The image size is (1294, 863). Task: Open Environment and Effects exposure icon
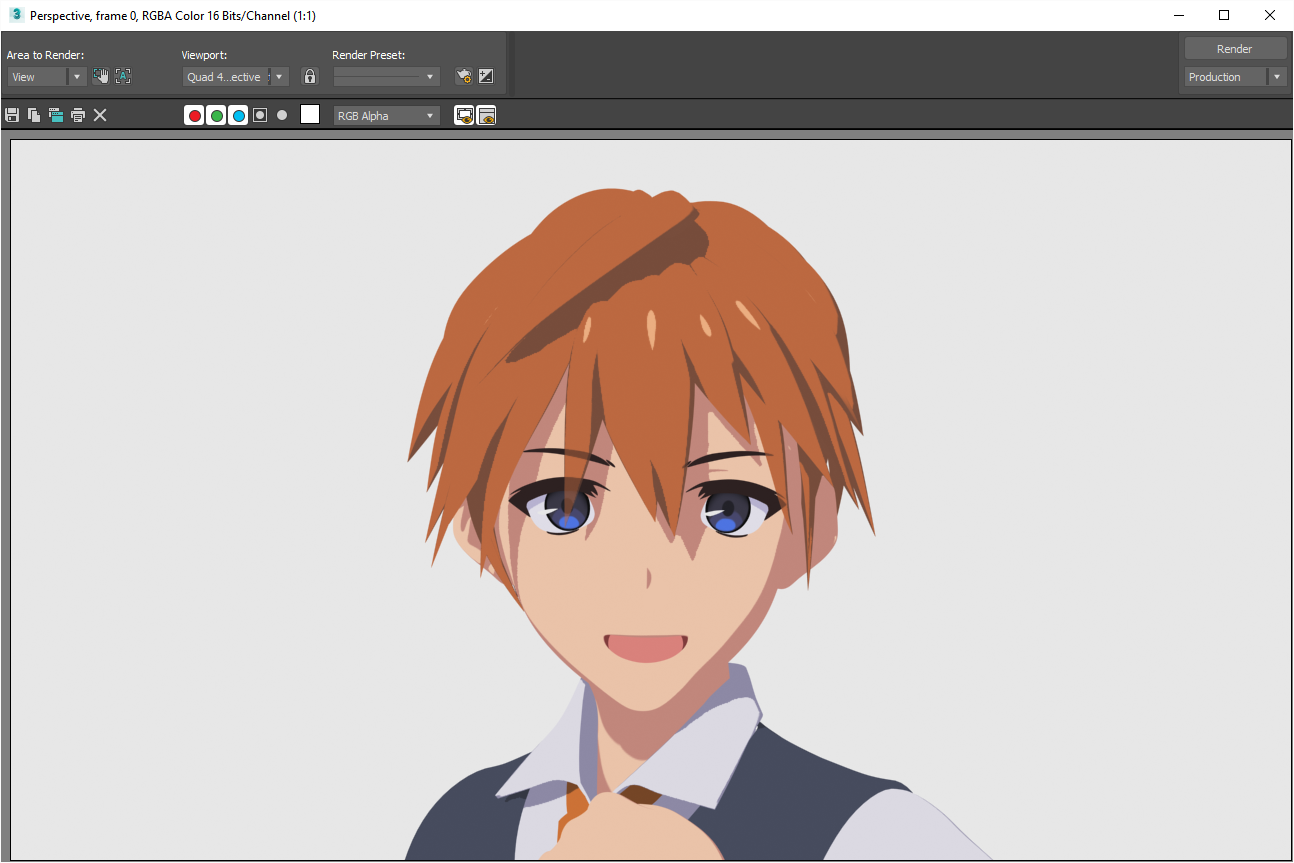point(486,76)
